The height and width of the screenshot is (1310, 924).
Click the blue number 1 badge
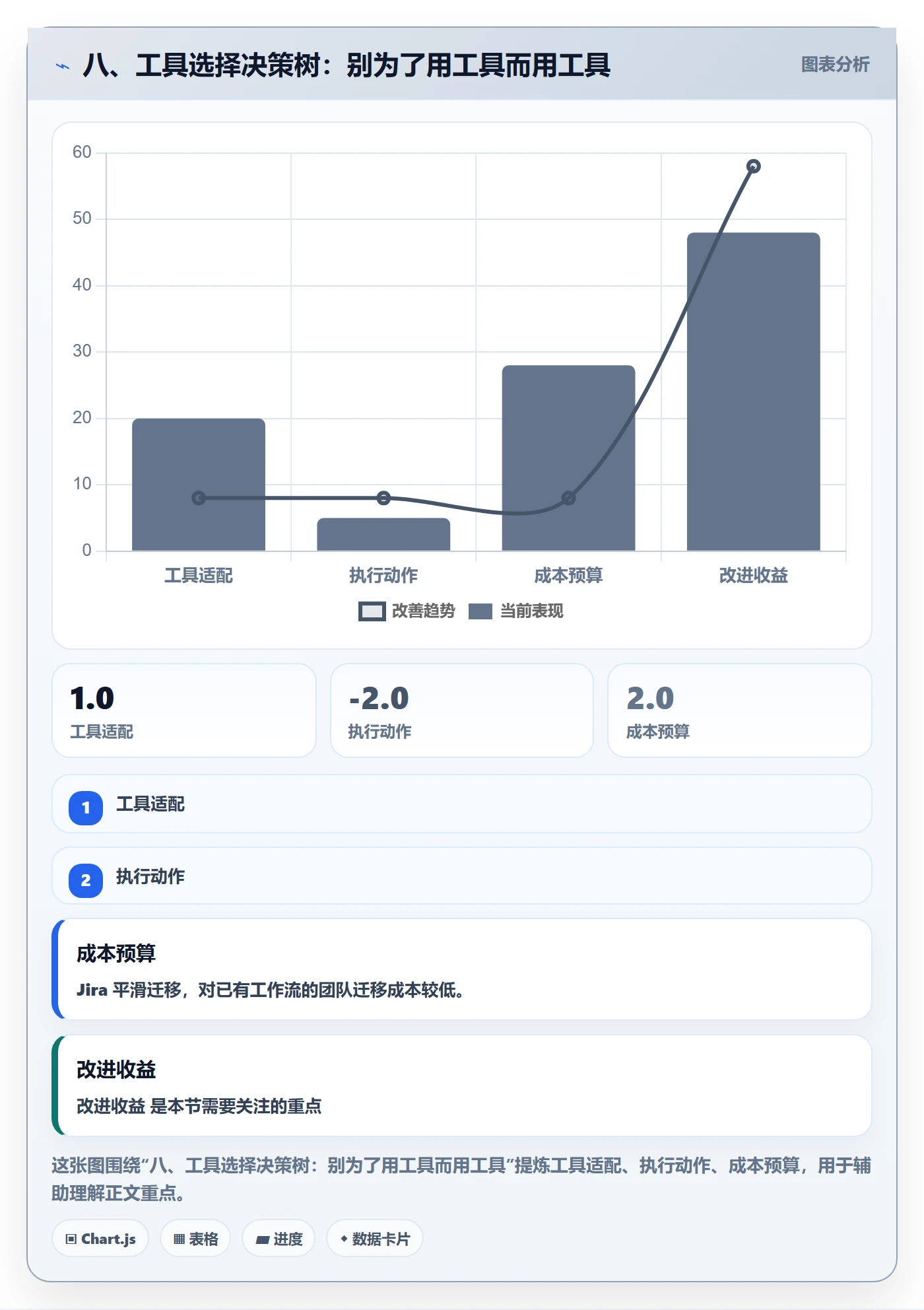86,808
